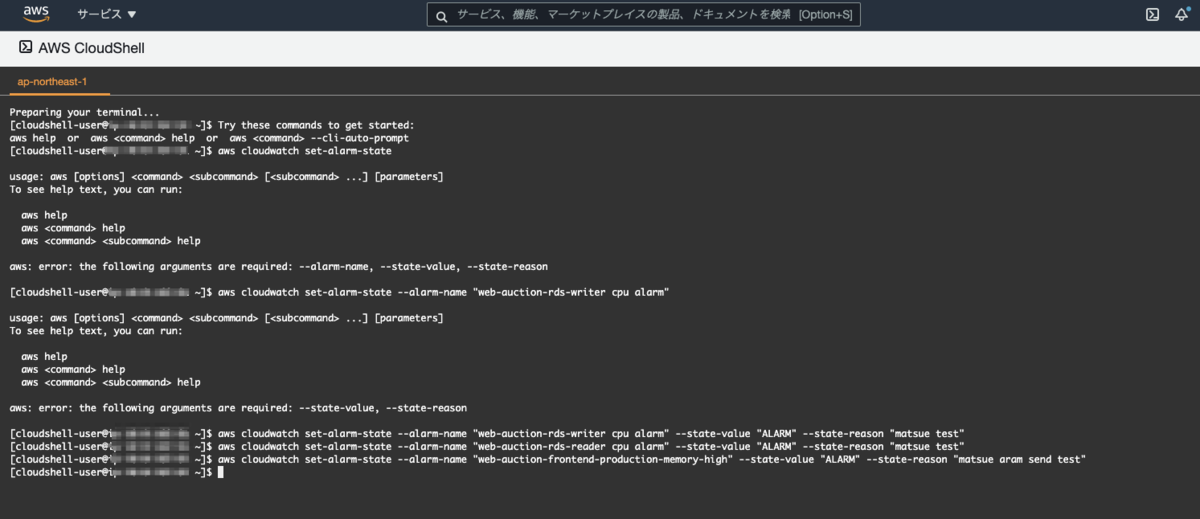The height and width of the screenshot is (519, 1200).
Task: Click the AWS logo home icon
Action: (x=38, y=14)
